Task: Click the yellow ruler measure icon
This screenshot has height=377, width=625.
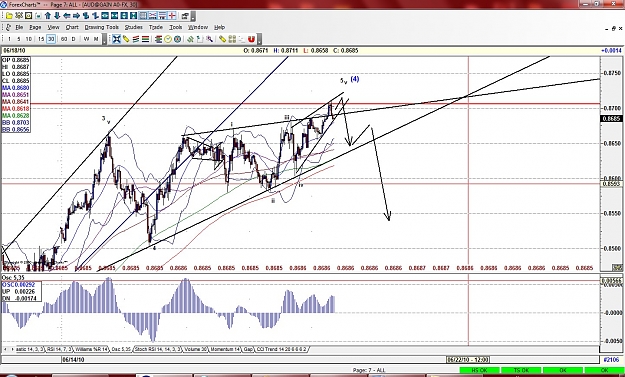Action: (222, 39)
